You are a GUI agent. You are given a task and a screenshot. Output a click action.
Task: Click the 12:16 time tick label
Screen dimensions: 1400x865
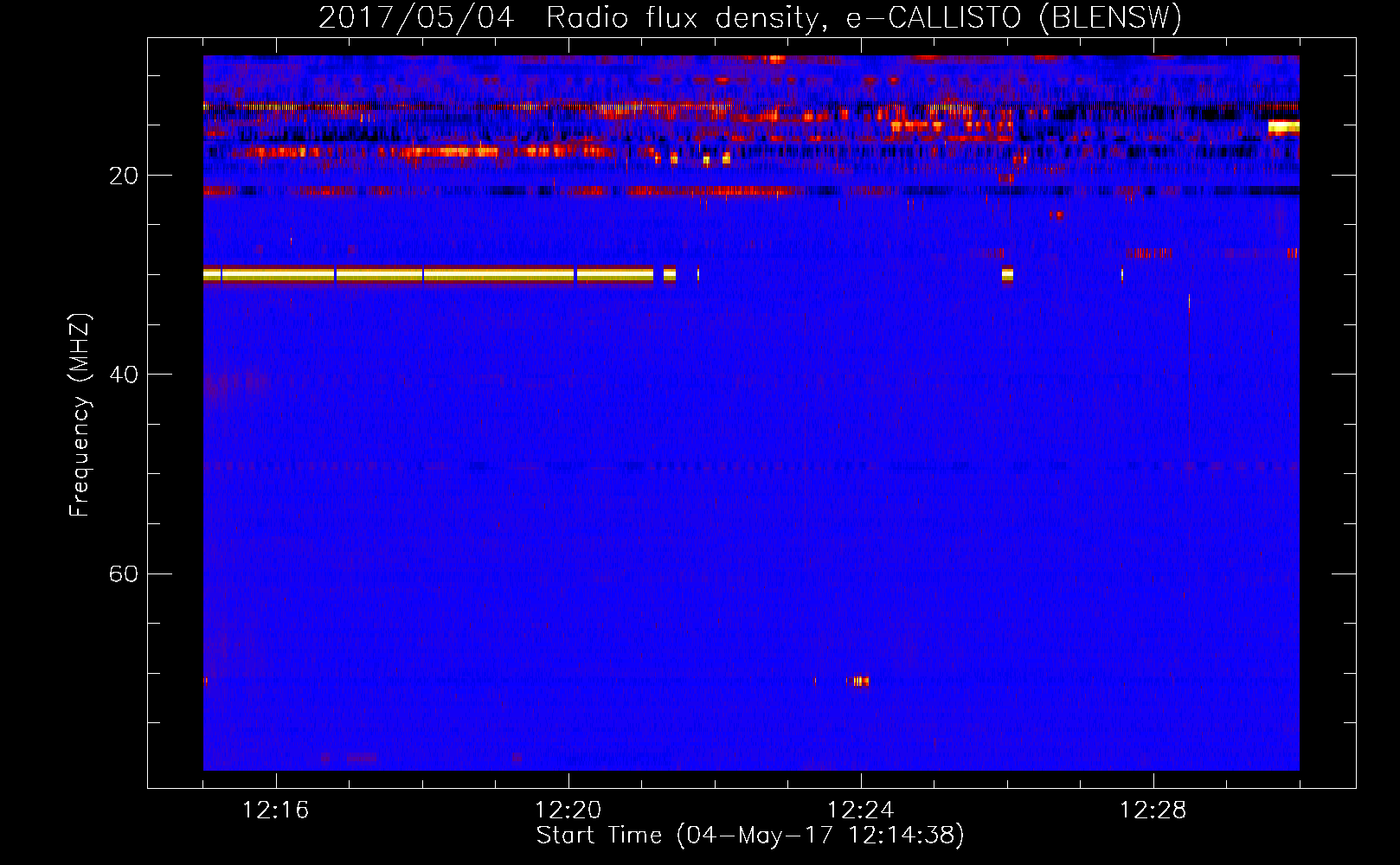point(275,811)
